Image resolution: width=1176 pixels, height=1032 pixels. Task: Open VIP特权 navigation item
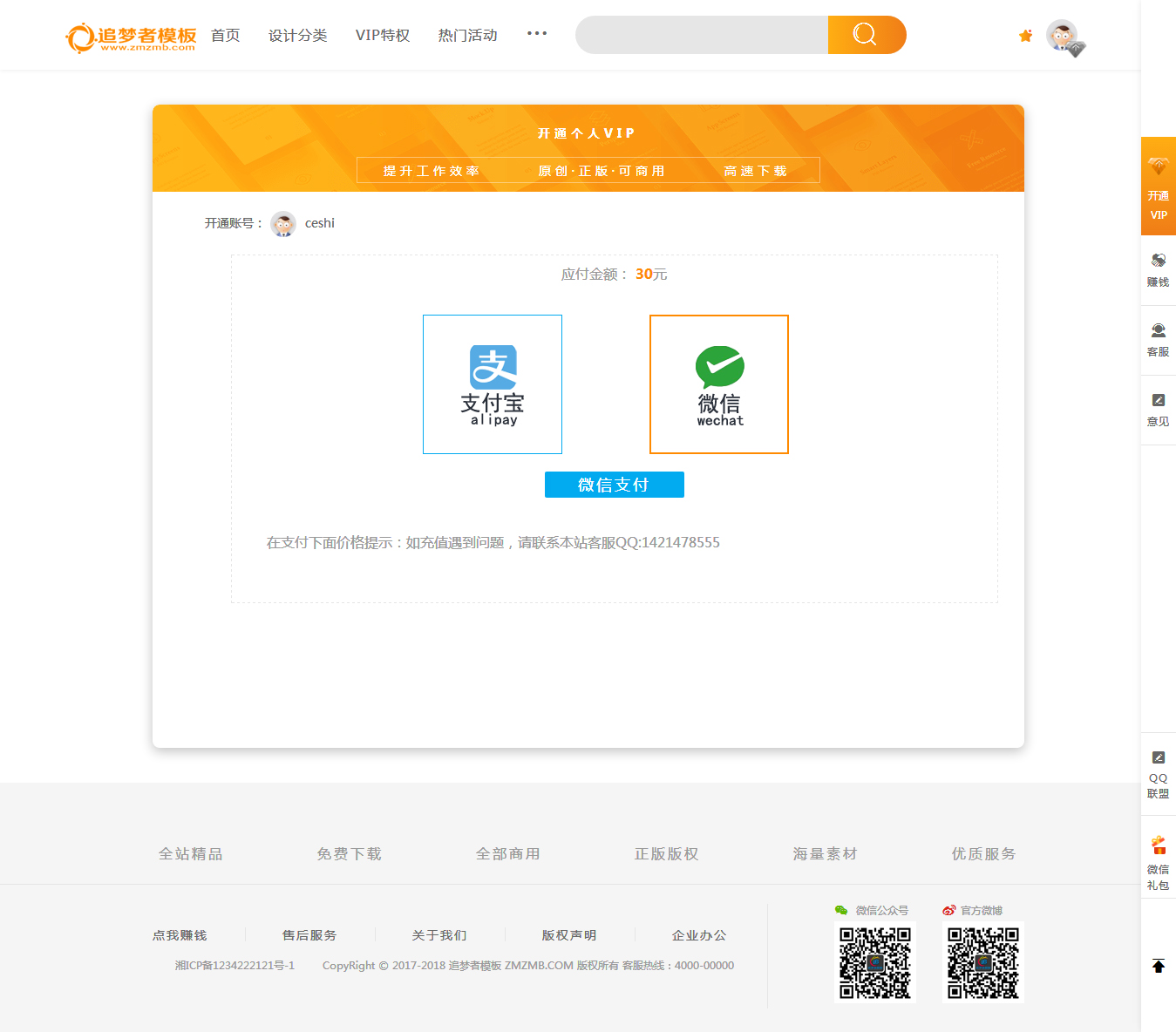coord(382,36)
